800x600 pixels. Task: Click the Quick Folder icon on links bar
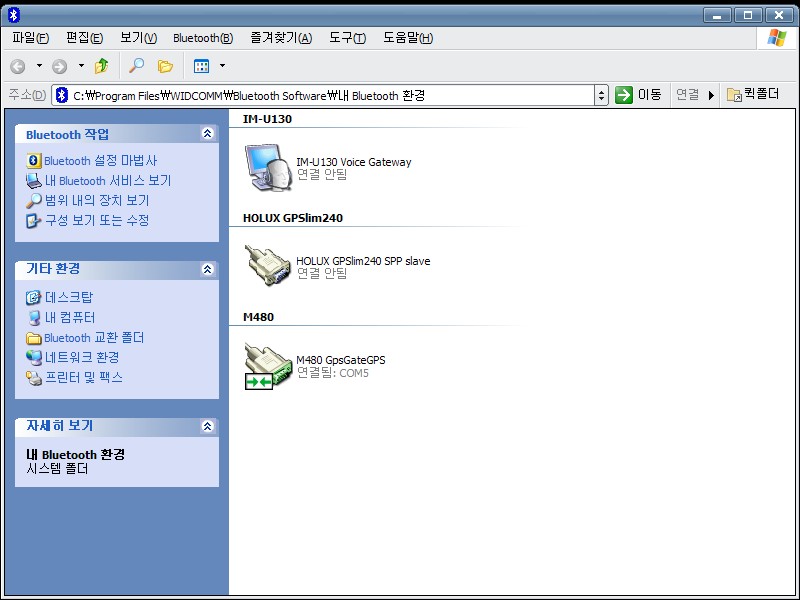tap(734, 95)
